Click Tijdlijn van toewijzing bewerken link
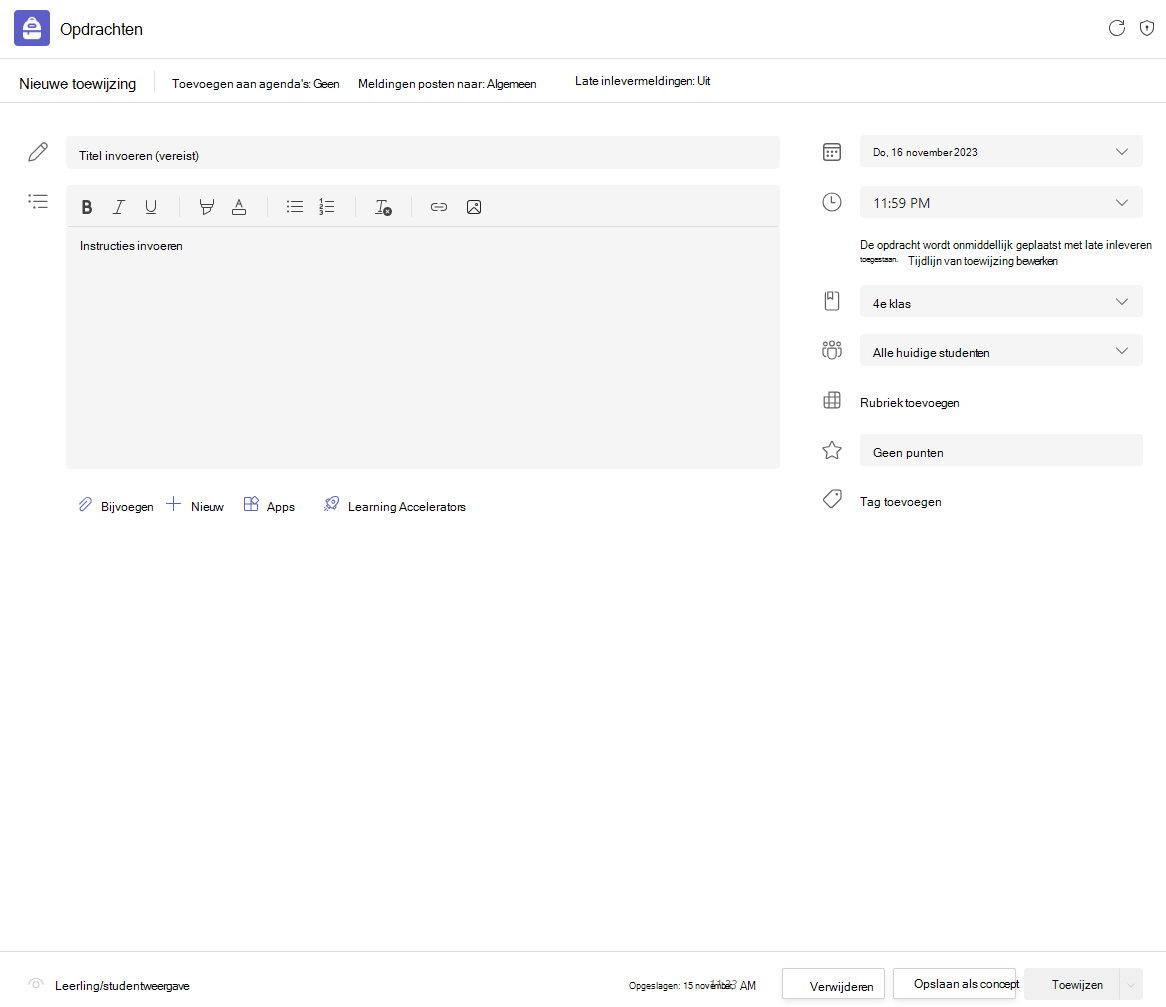Image resolution: width=1166 pixels, height=1007 pixels. coord(982,261)
